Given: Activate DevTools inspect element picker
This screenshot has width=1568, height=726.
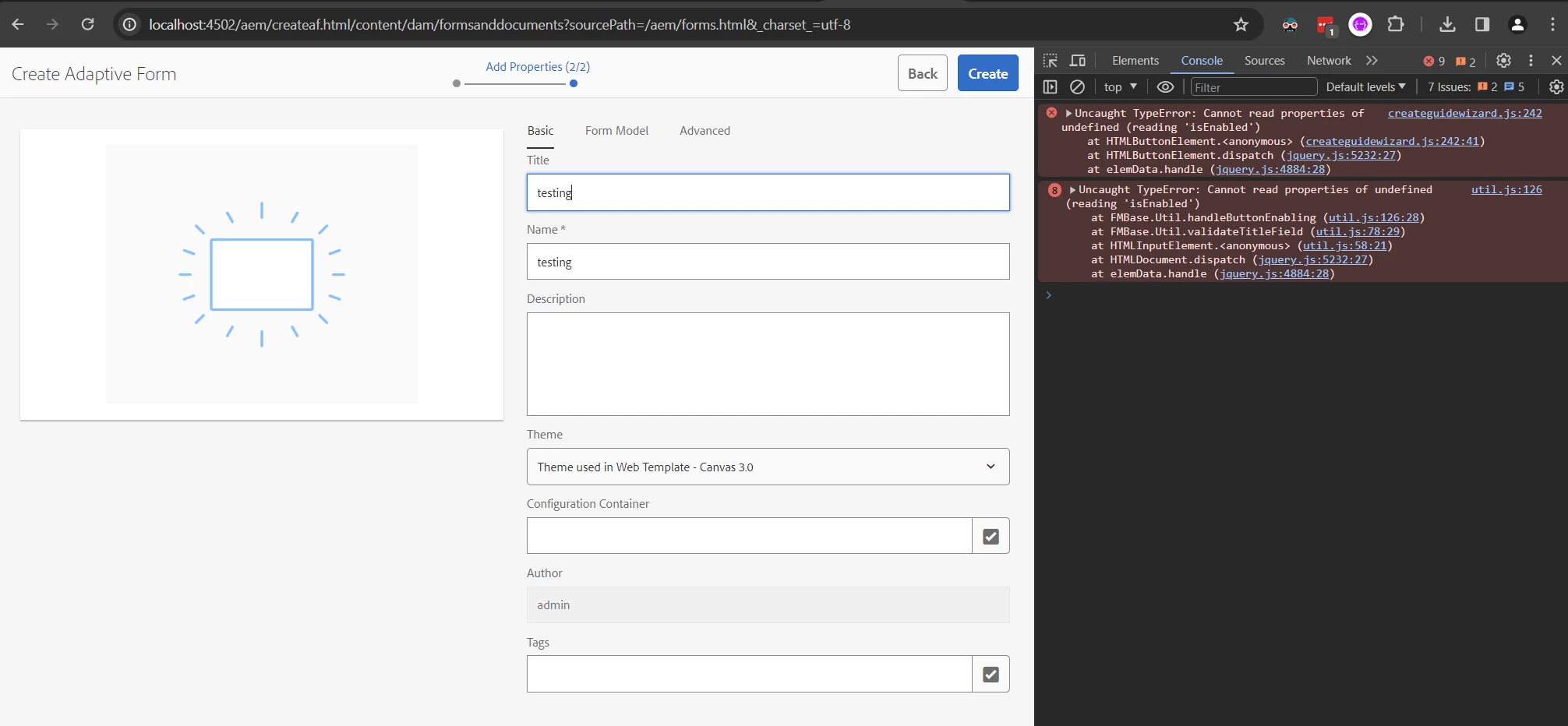Looking at the screenshot, I should point(1050,60).
